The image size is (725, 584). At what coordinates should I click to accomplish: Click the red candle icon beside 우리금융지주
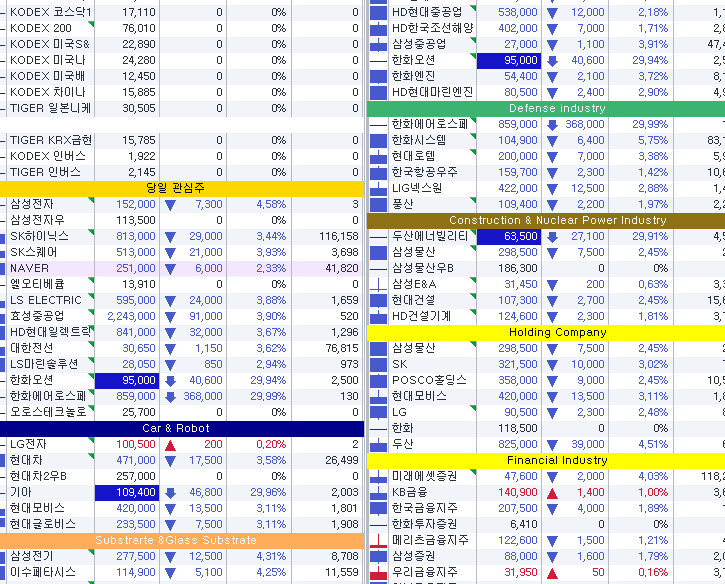coord(378,572)
